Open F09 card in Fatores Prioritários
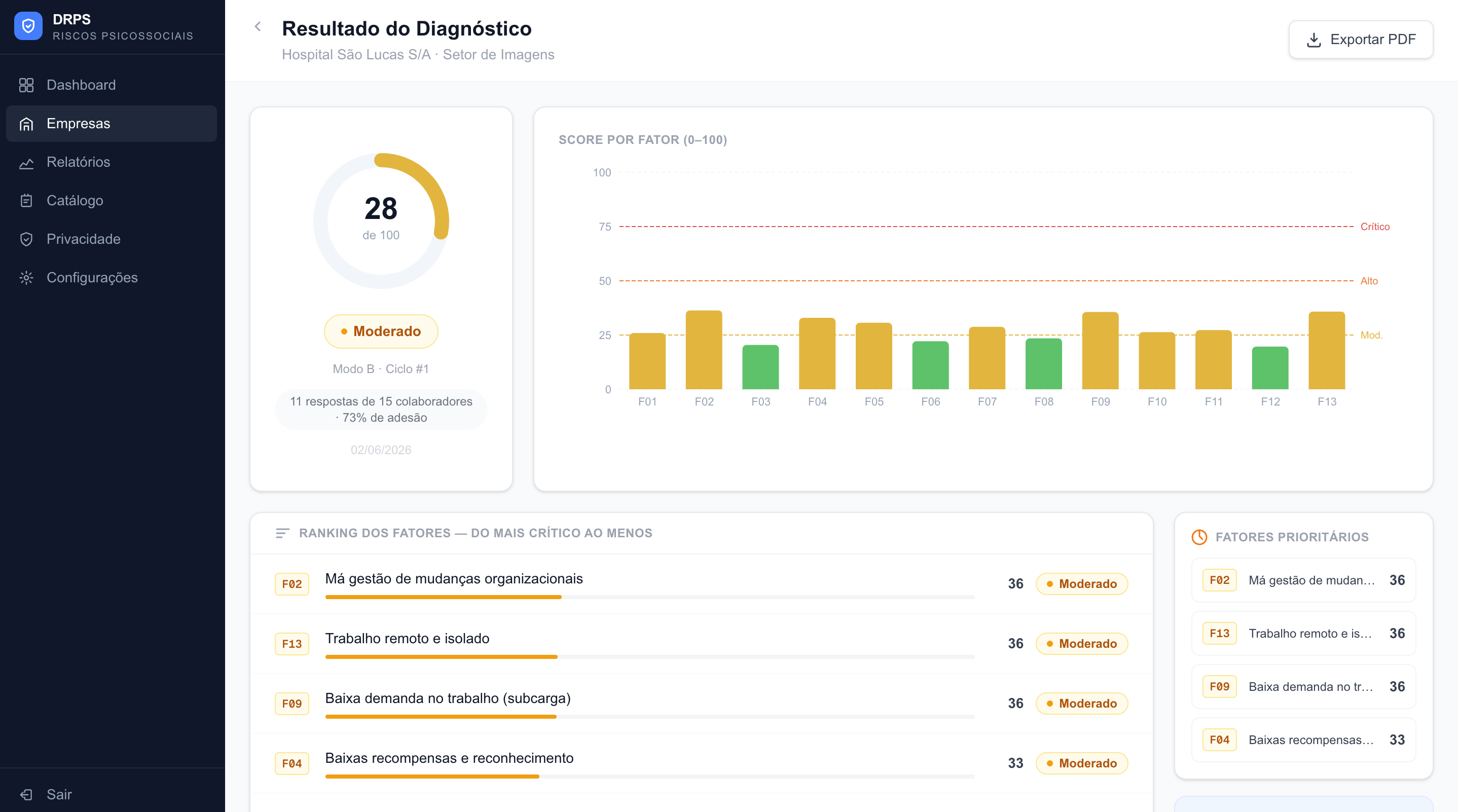The height and width of the screenshot is (812, 1458). coord(1303,686)
